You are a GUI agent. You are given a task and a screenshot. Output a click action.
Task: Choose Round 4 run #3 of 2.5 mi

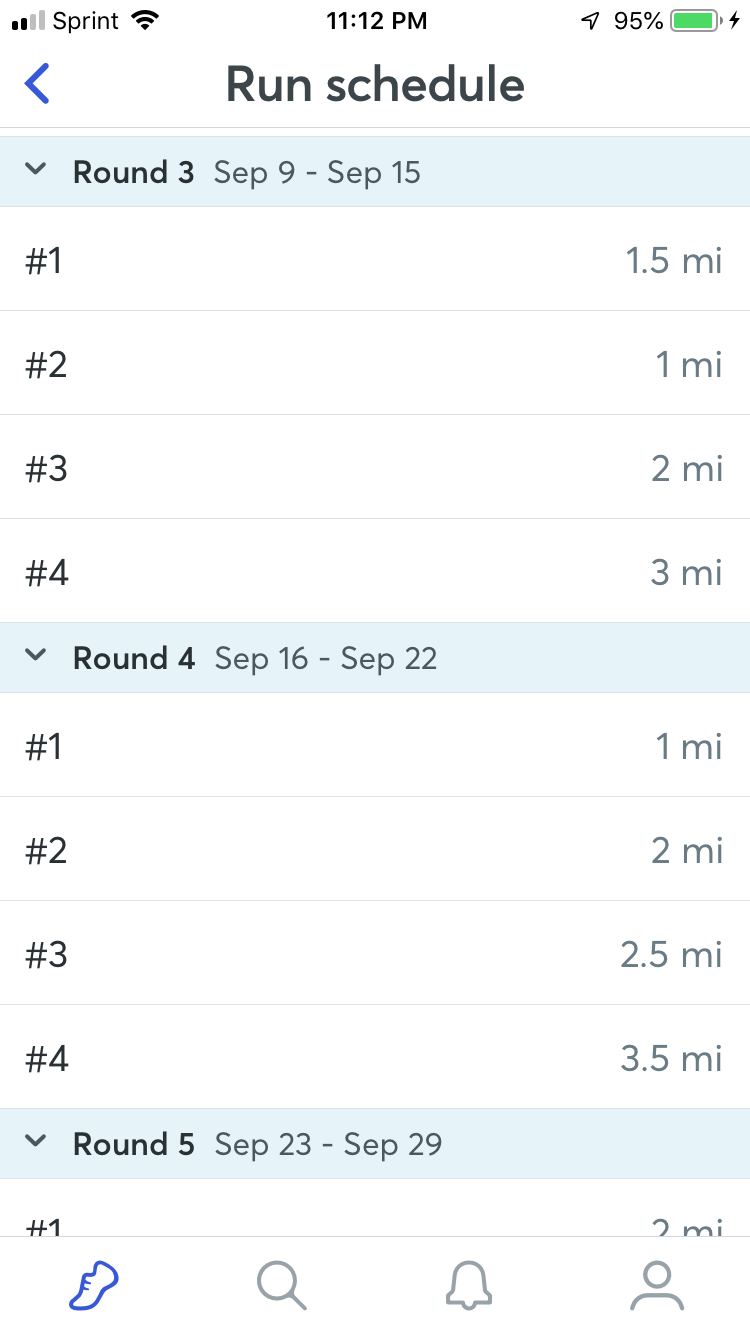pyautogui.click(x=375, y=954)
